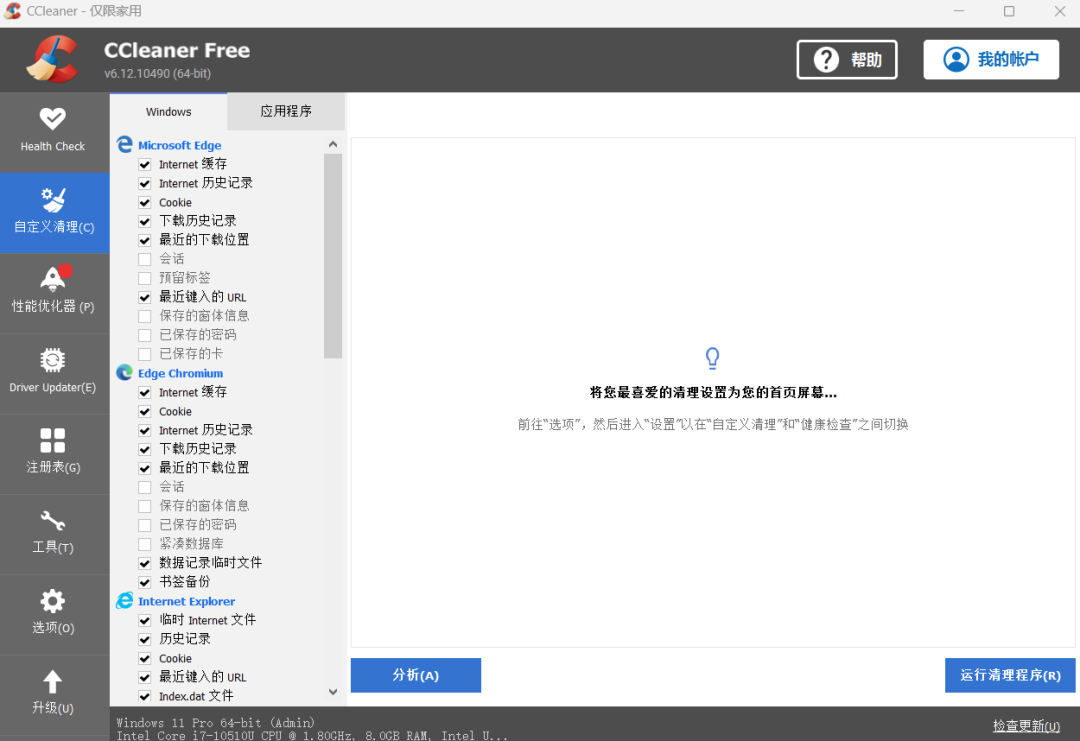Uncheck Microsoft Edge 最近键入的 URL
The height and width of the screenshot is (741, 1080).
coord(145,298)
